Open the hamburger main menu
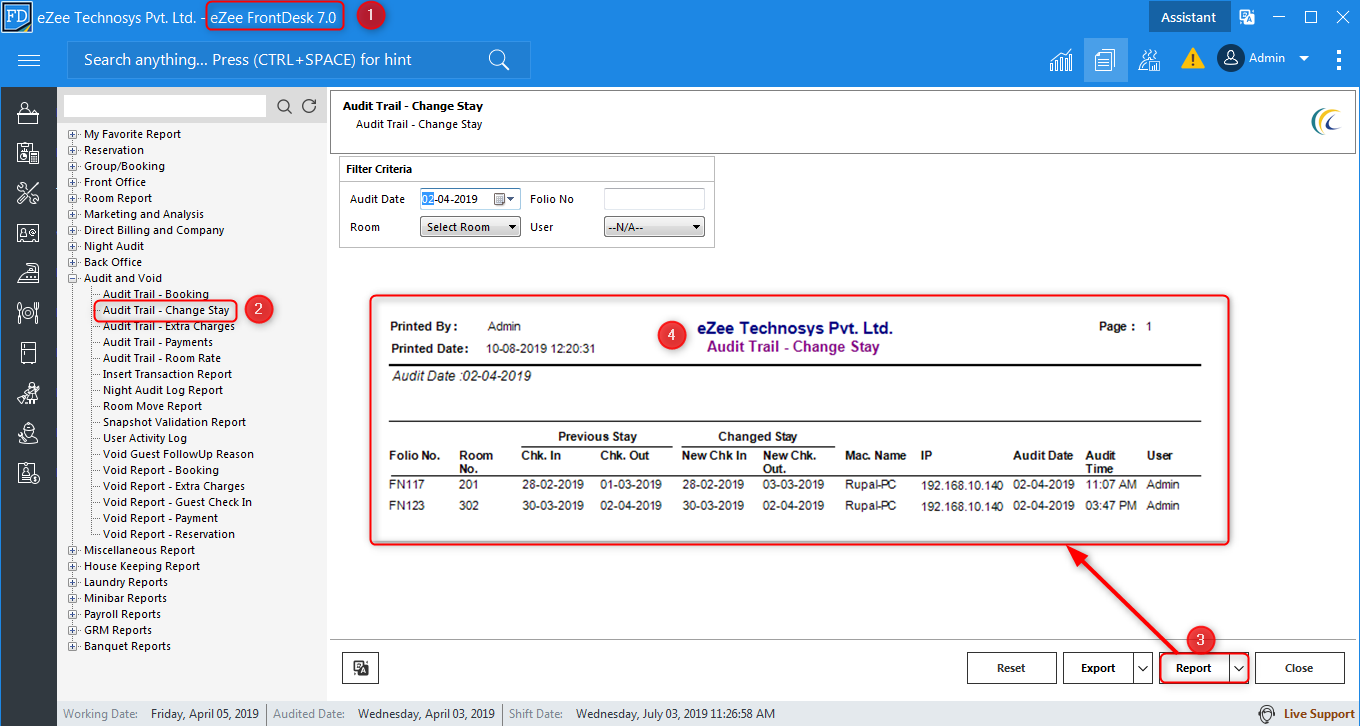 pos(29,60)
